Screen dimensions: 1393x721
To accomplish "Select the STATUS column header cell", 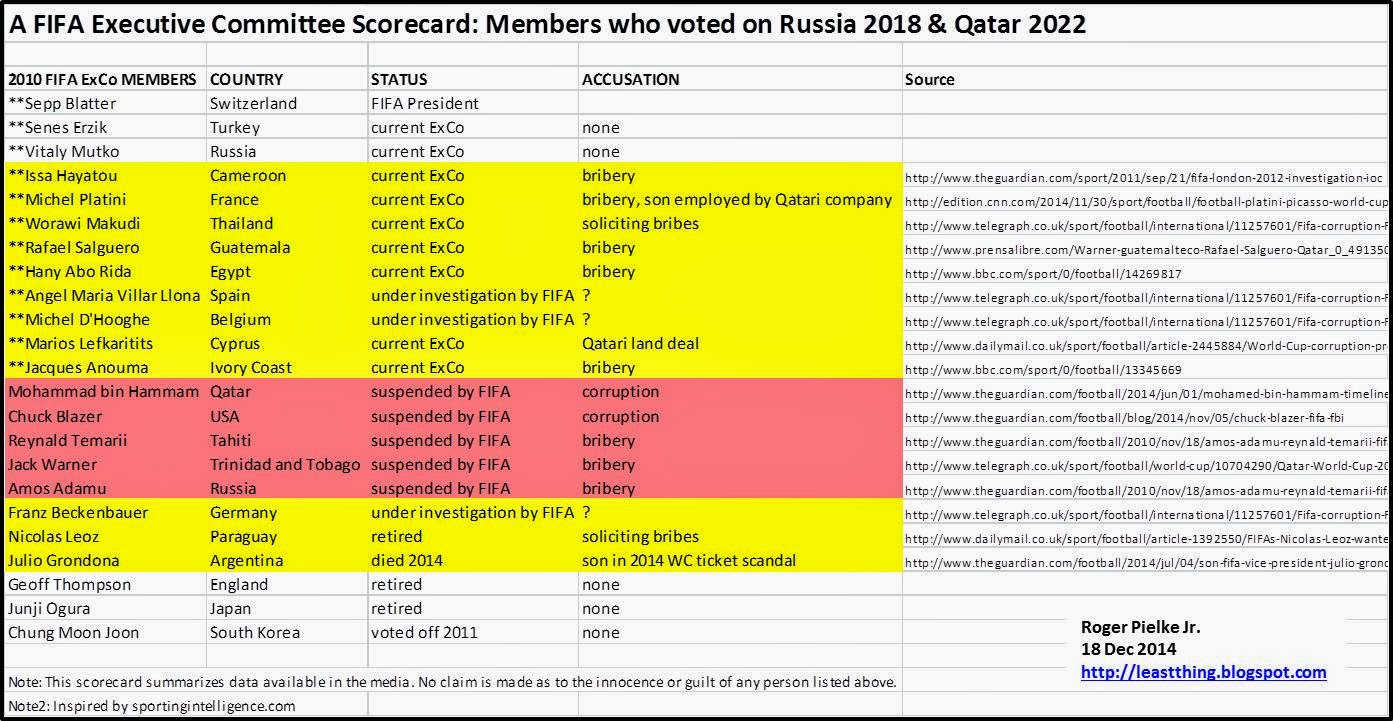I will point(472,79).
